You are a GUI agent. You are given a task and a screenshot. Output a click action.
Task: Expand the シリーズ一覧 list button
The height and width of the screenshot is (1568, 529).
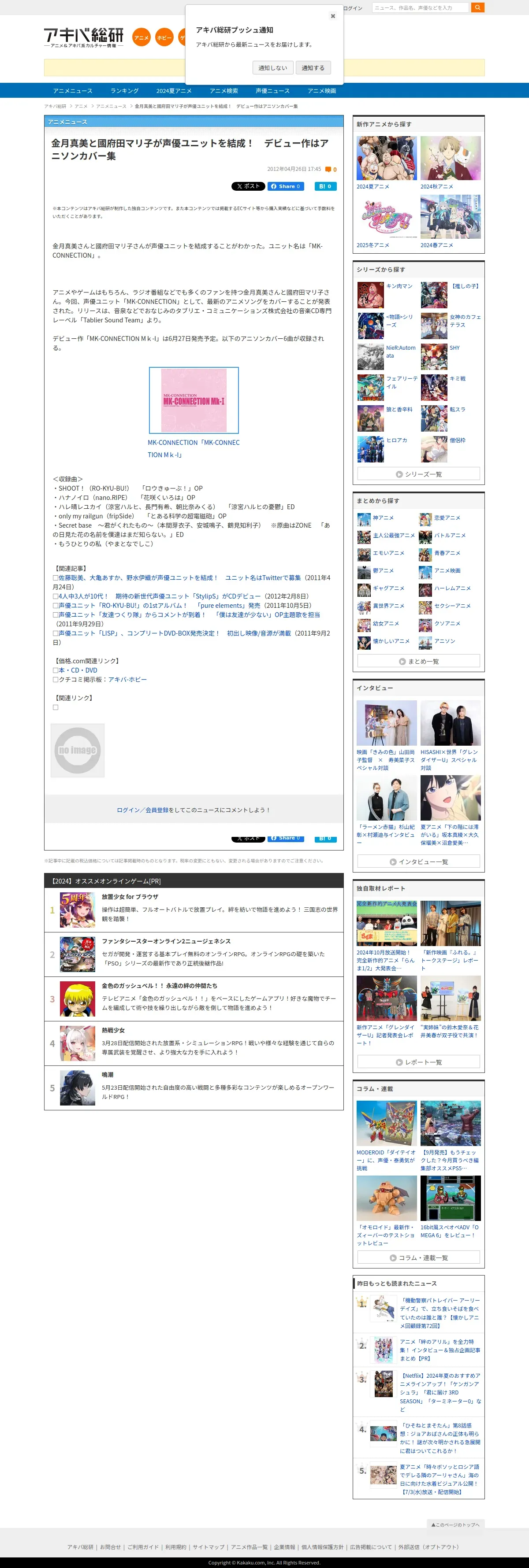[419, 473]
